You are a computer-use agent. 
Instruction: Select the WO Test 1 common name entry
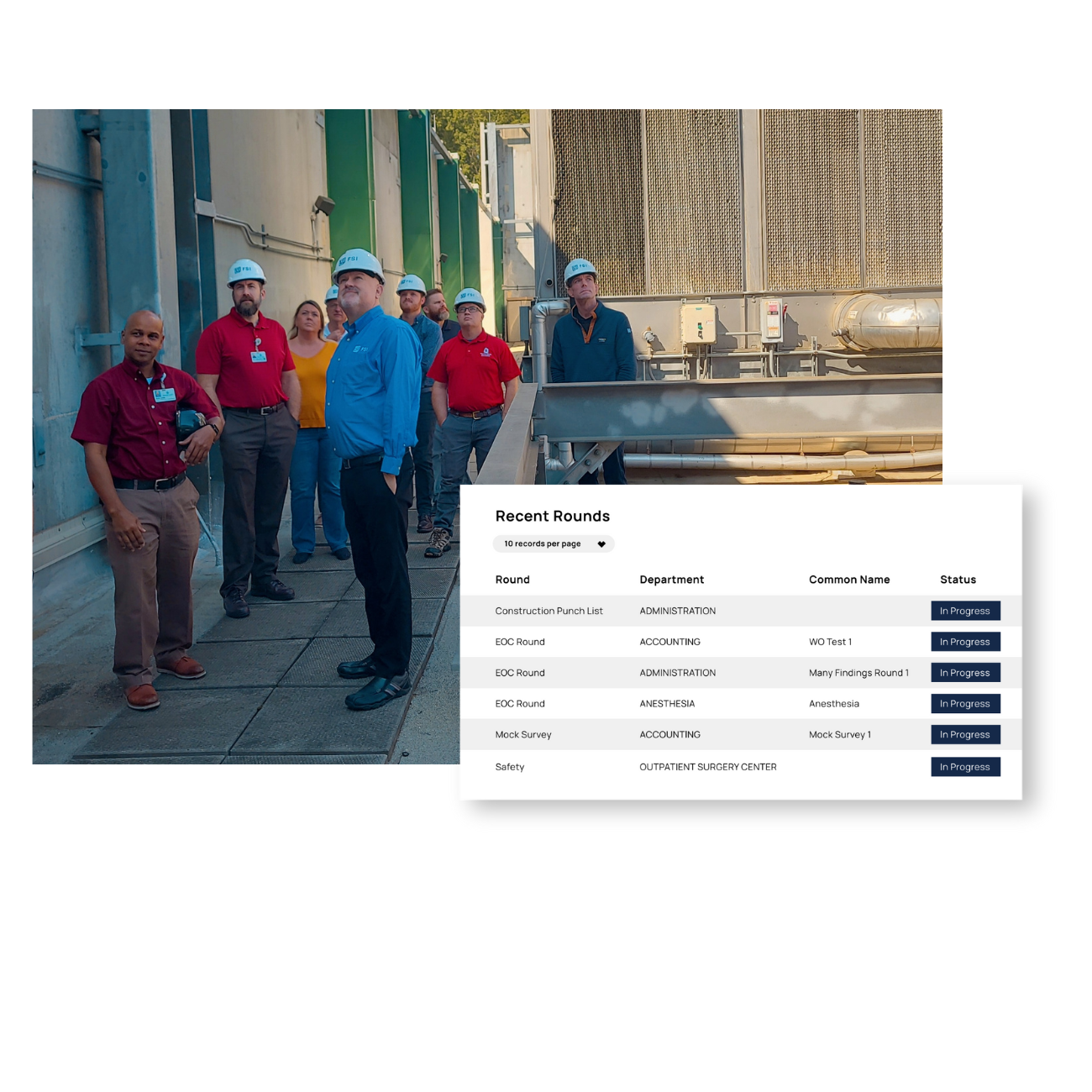tap(830, 642)
